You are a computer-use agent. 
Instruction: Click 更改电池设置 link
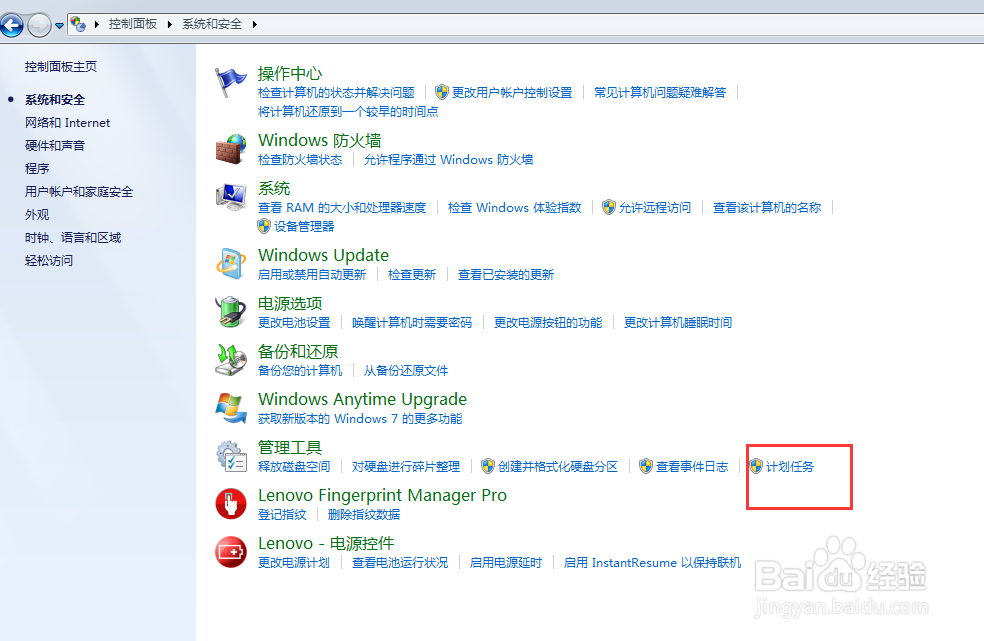coord(294,322)
